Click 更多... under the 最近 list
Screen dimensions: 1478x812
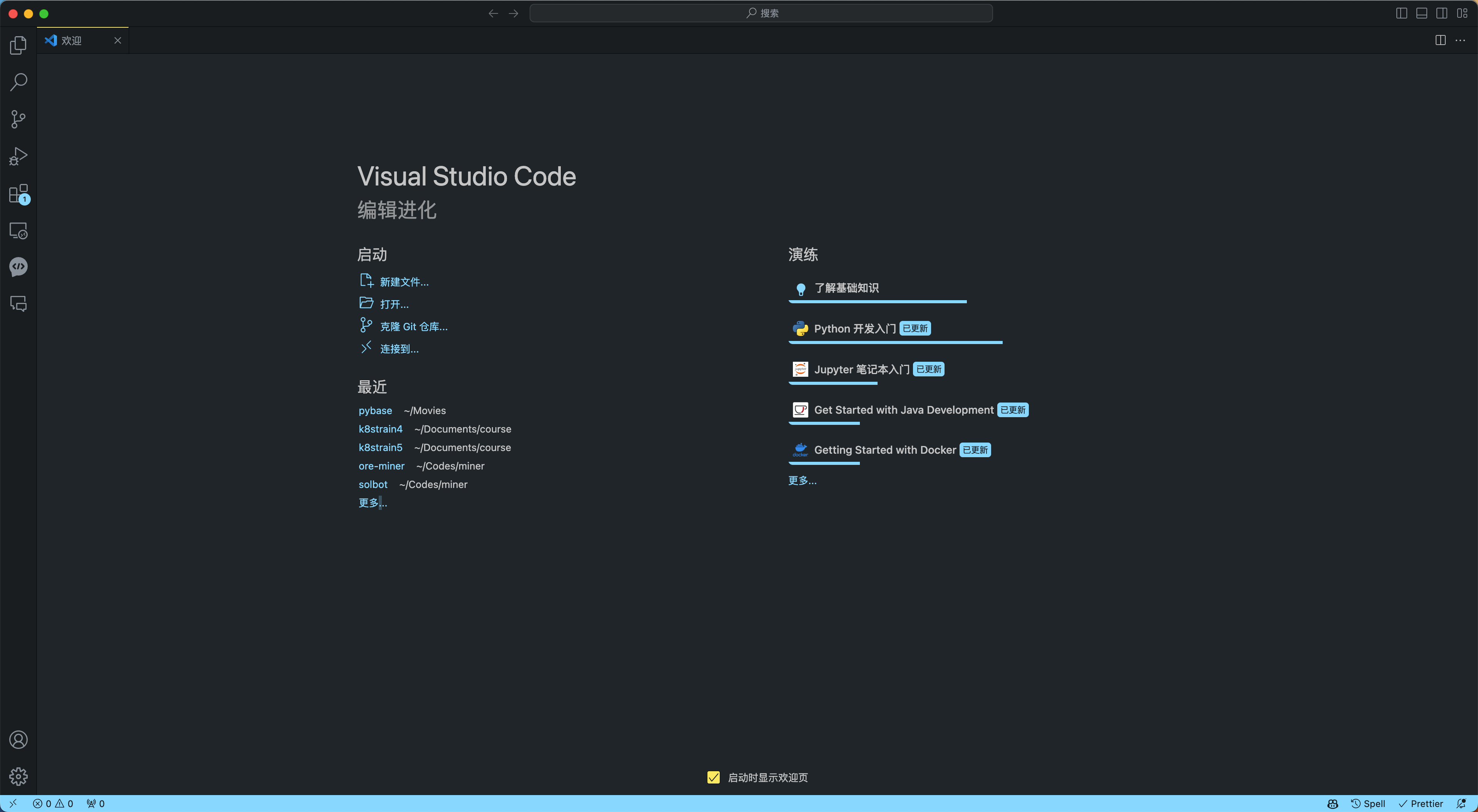373,503
